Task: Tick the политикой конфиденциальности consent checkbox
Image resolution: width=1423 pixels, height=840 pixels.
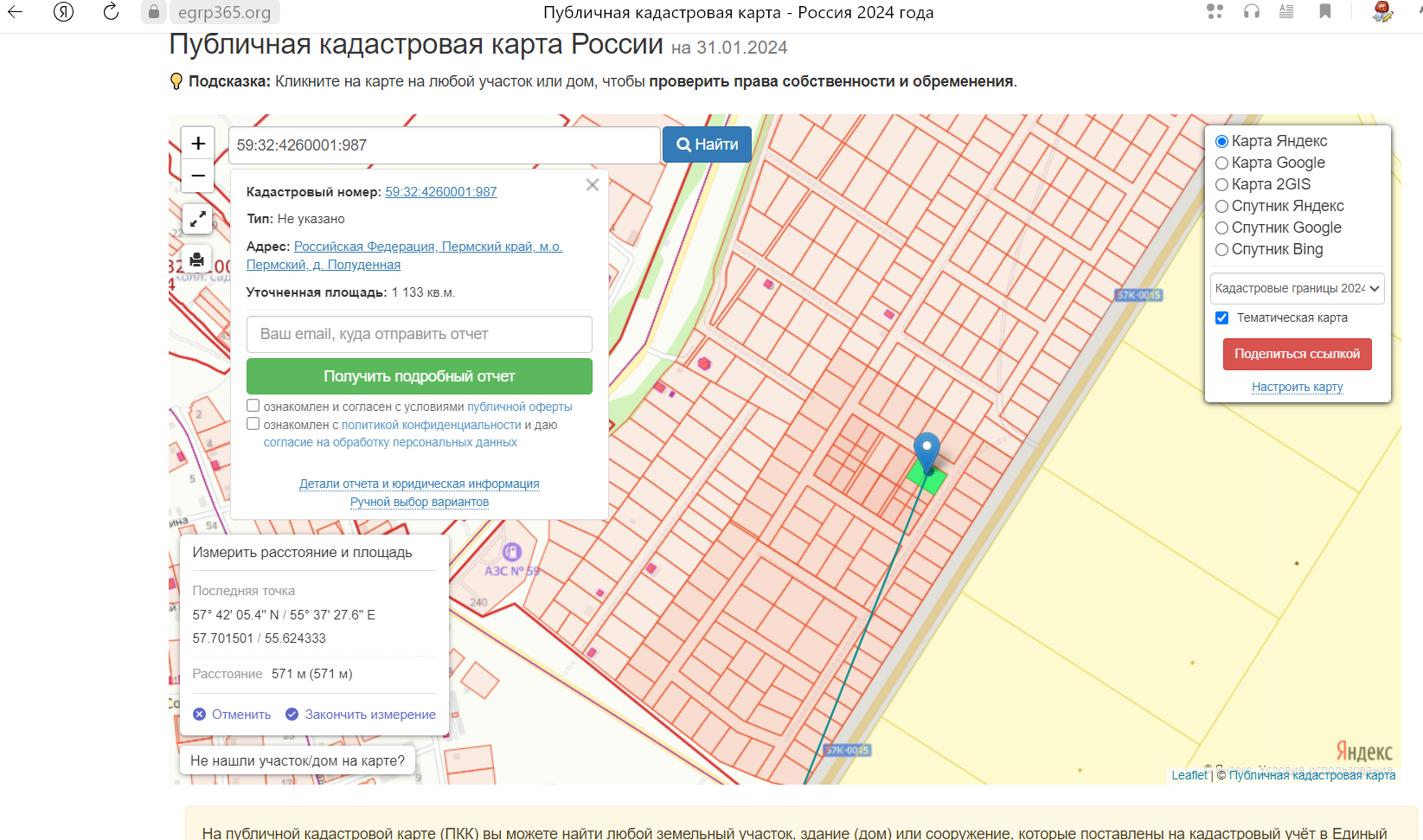Action: [253, 424]
